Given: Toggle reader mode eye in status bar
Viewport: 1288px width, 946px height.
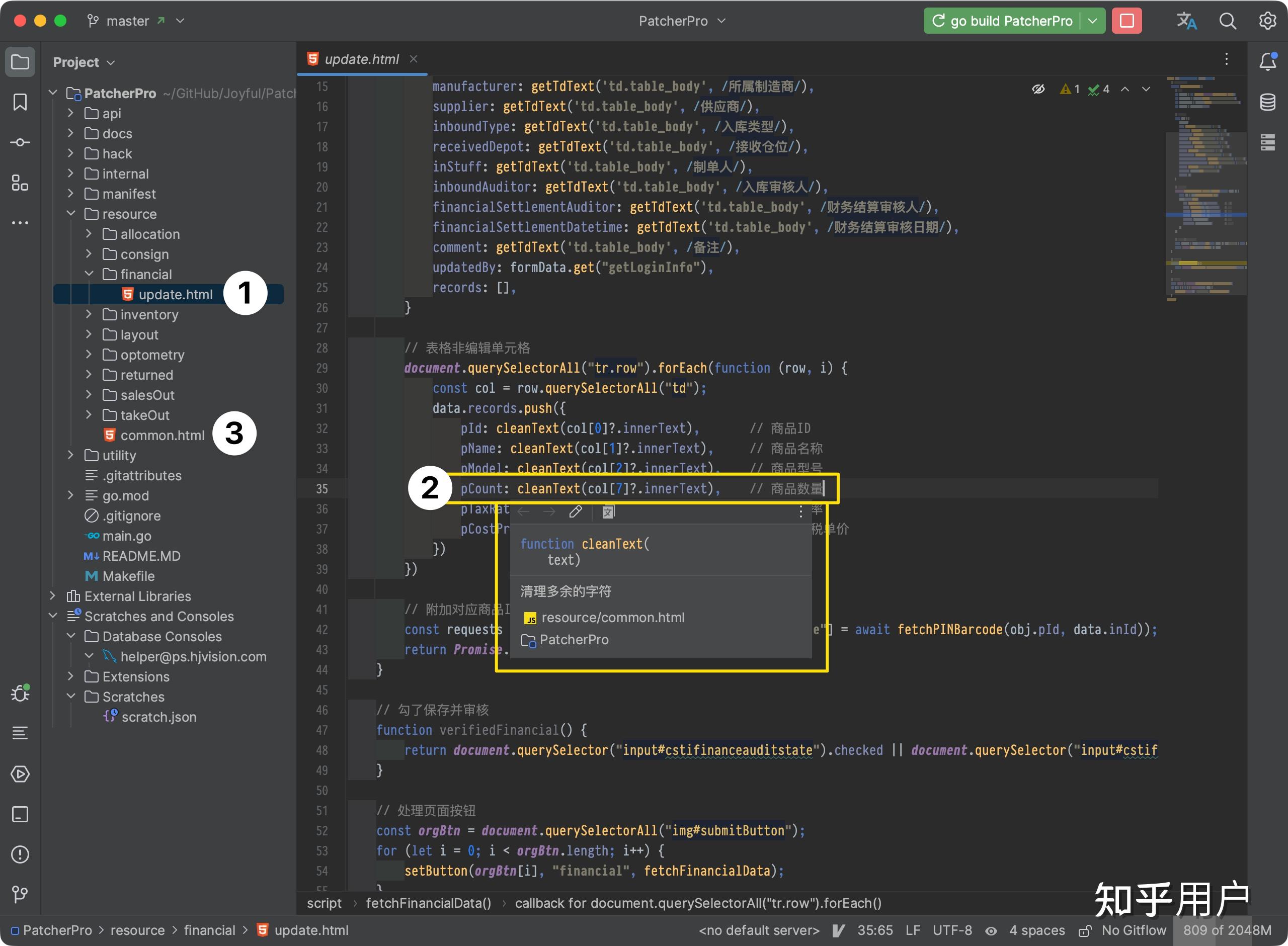Looking at the screenshot, I should tap(991, 931).
